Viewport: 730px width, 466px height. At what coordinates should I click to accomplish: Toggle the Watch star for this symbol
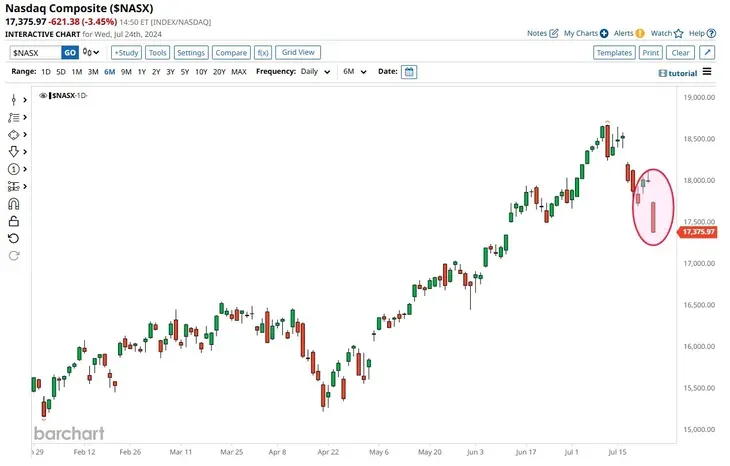[x=678, y=33]
